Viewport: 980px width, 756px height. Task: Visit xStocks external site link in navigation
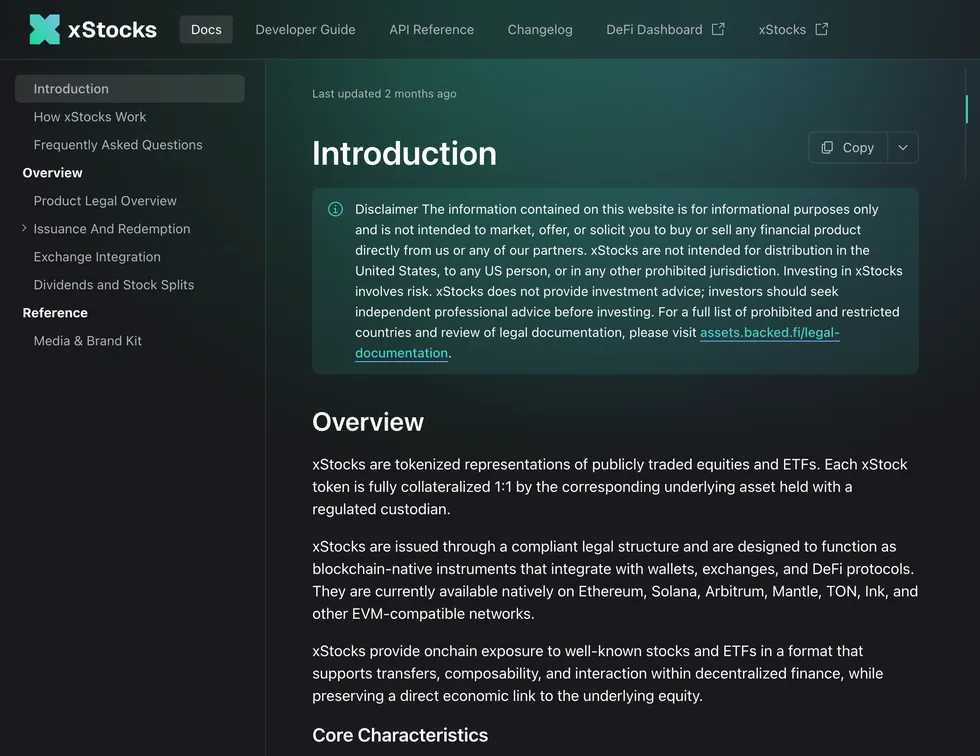tap(793, 29)
